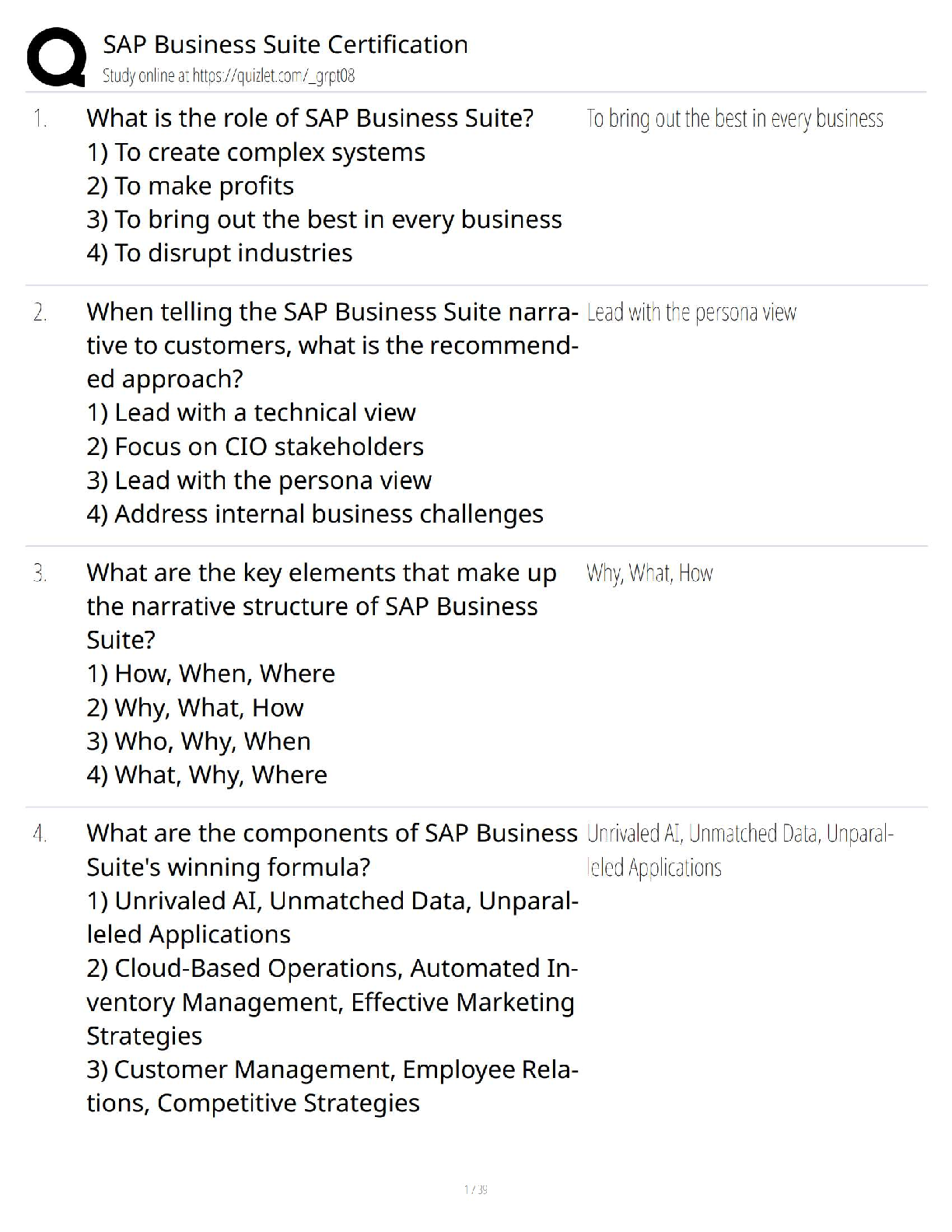952x1232 pixels.
Task: Click the answer 'To bring out the best in every business'
Action: pos(735,118)
